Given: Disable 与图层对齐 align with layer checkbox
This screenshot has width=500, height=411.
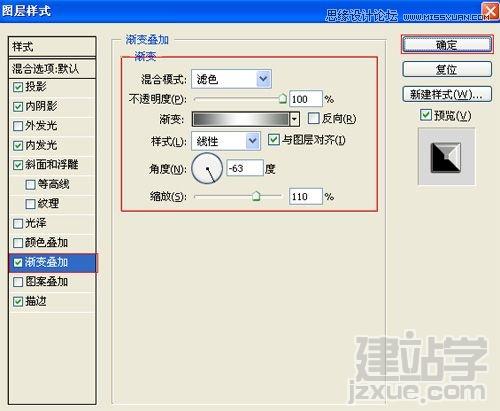Looking at the screenshot, I should click(274, 140).
